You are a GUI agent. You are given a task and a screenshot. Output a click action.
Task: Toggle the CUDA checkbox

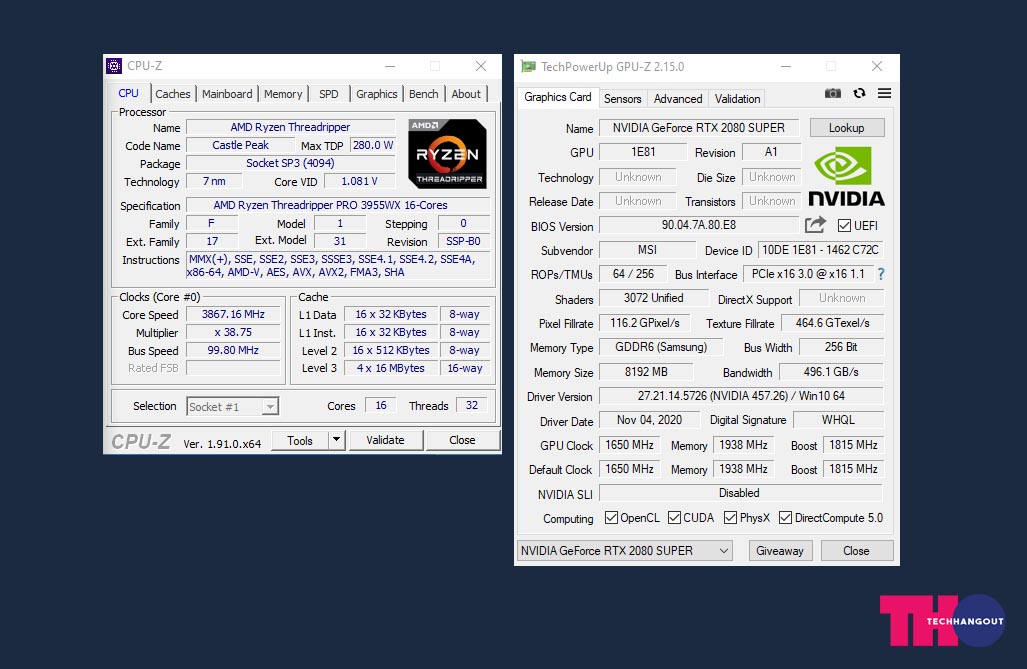pyautogui.click(x=674, y=518)
